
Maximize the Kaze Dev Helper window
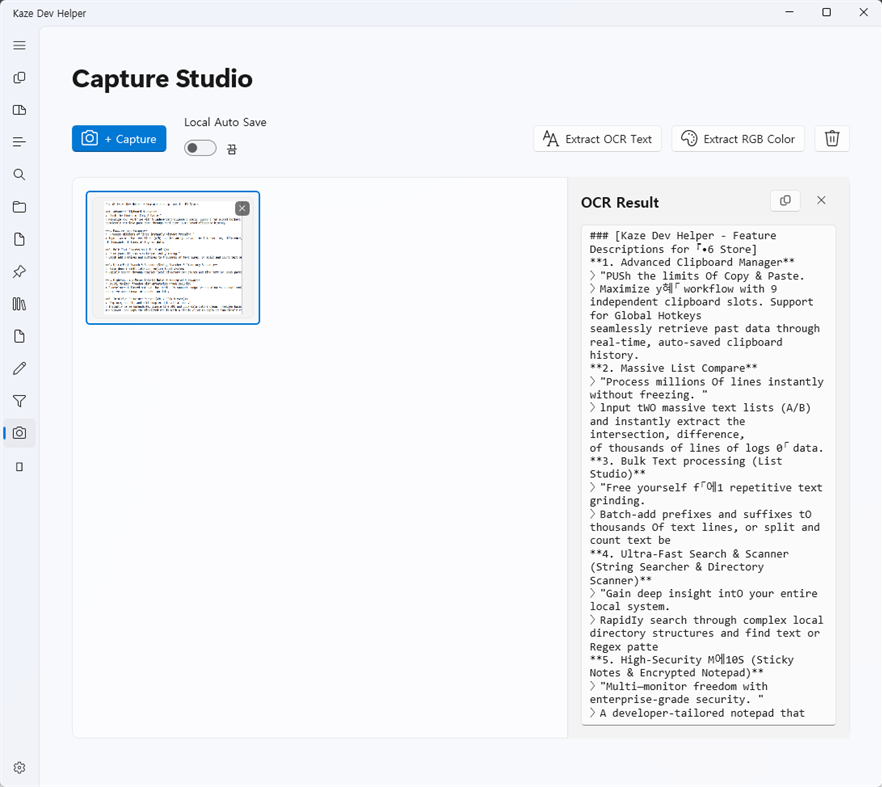click(826, 12)
